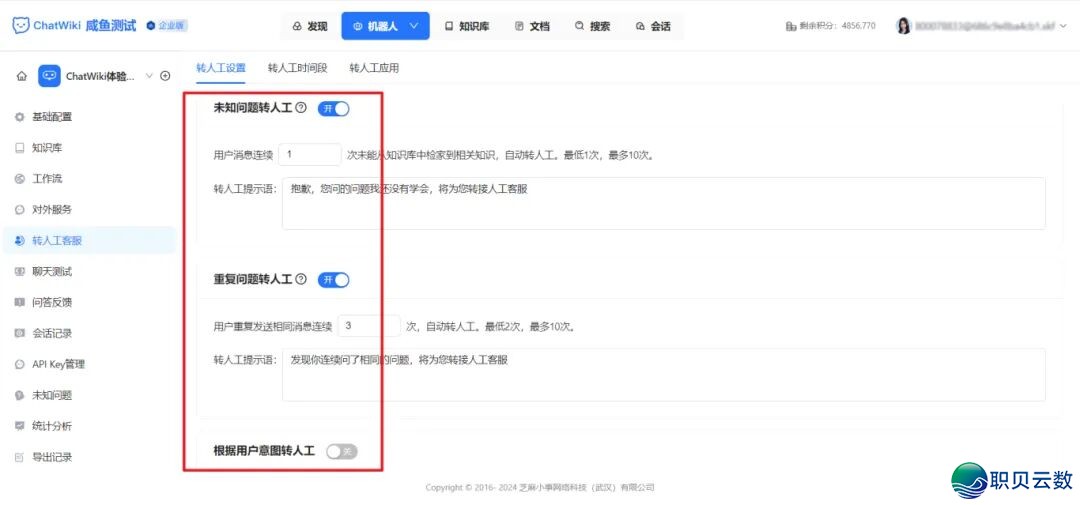This screenshot has height=505, width=1080.
Task: Click the 统计分析 icon
Action: [20, 426]
